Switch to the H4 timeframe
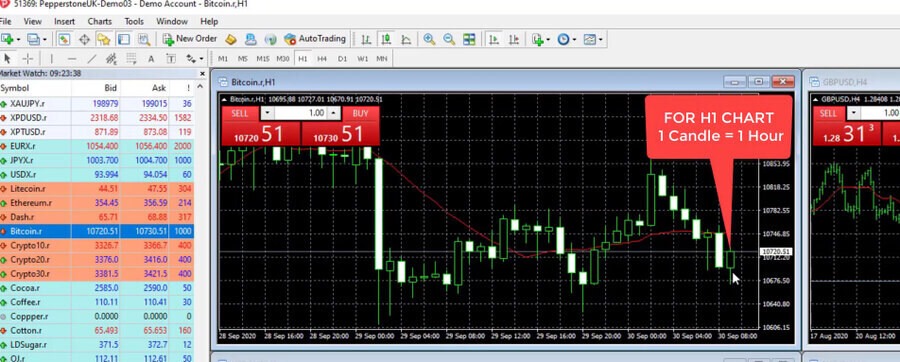900x362 pixels. tap(322, 59)
